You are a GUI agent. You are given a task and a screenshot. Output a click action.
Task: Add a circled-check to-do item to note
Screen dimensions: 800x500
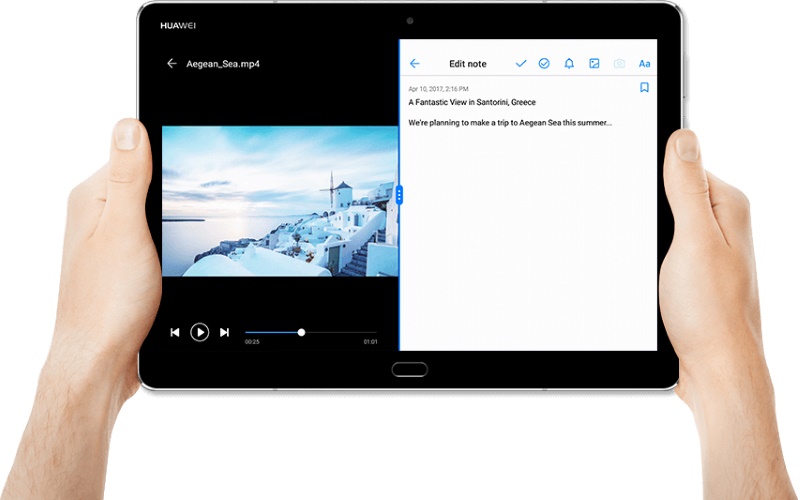click(x=544, y=64)
